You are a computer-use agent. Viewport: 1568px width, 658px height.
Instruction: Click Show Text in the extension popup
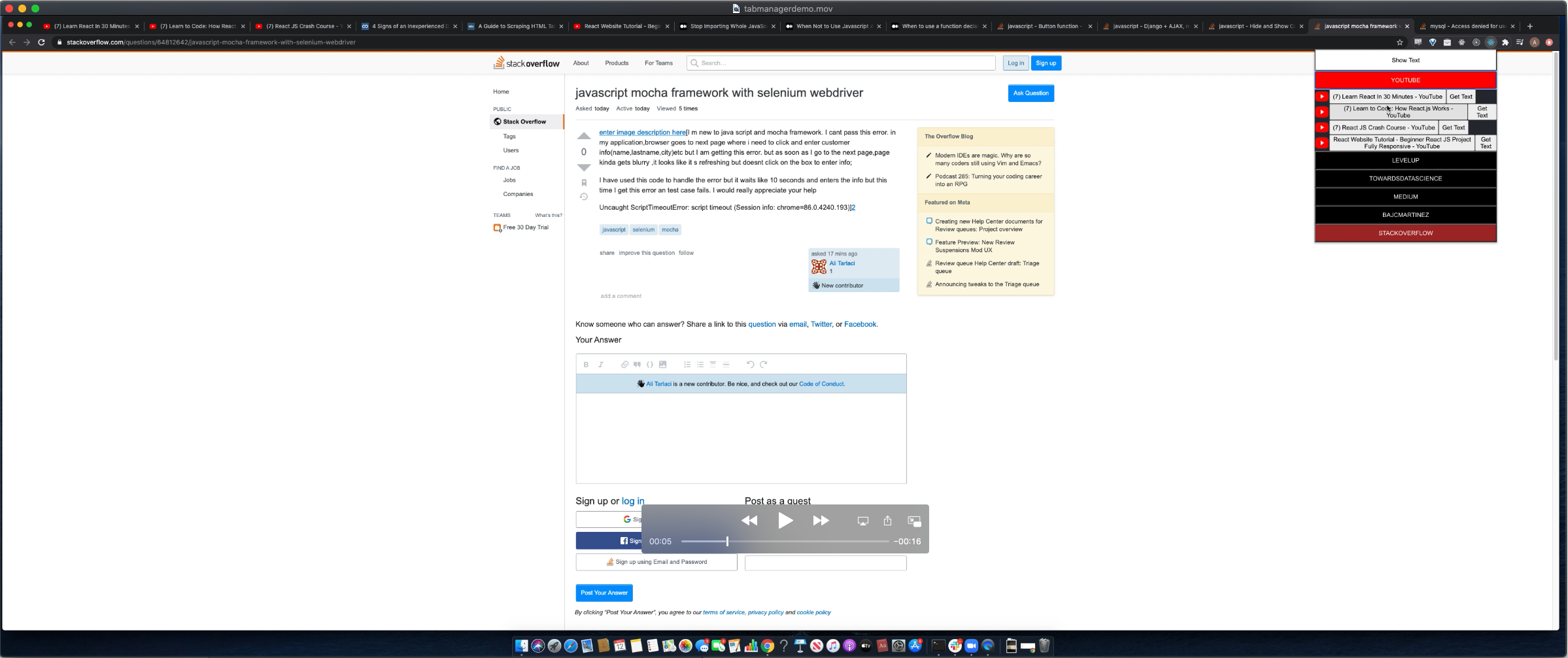[x=1405, y=60]
